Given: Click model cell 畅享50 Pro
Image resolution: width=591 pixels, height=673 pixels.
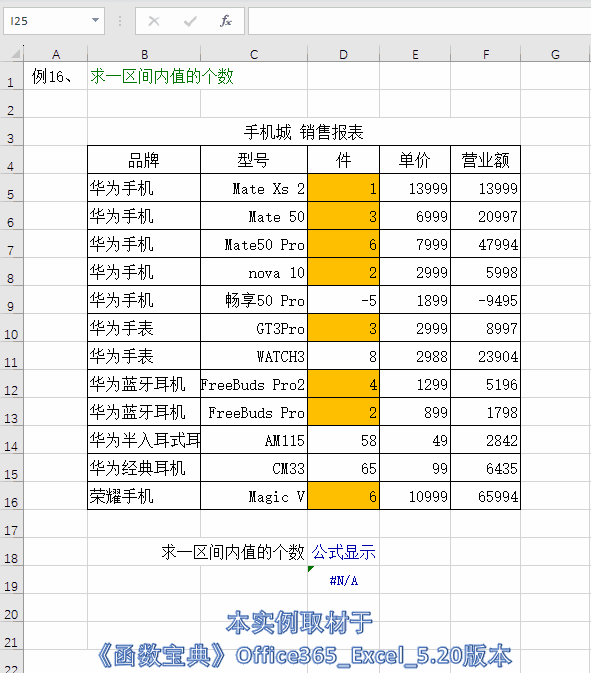Looking at the screenshot, I should pyautogui.click(x=254, y=300).
